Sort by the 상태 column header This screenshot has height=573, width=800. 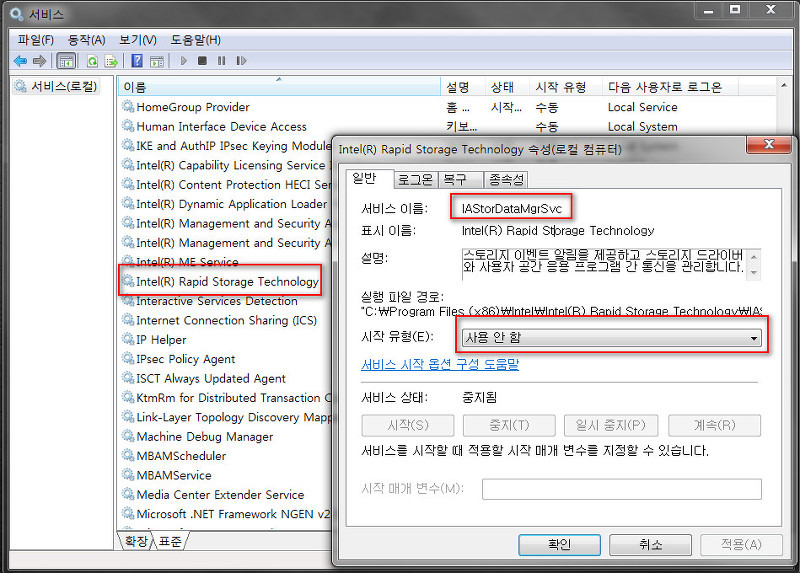point(507,87)
